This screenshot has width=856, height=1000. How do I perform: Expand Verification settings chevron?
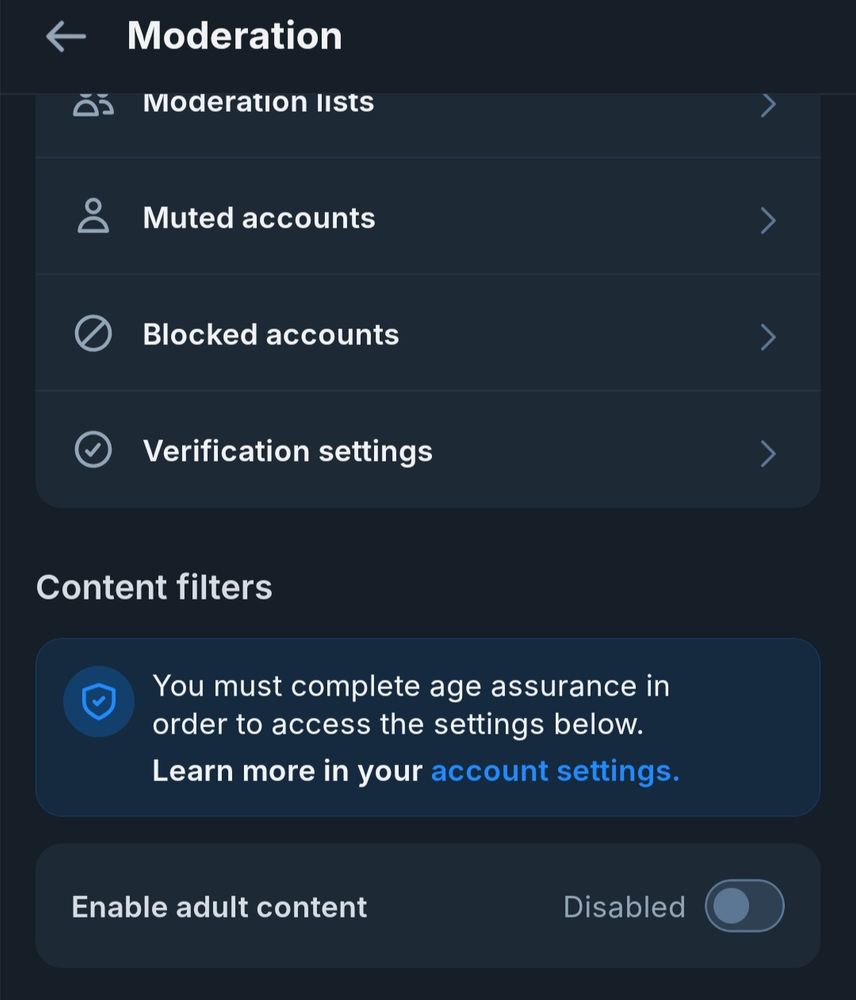[768, 454]
